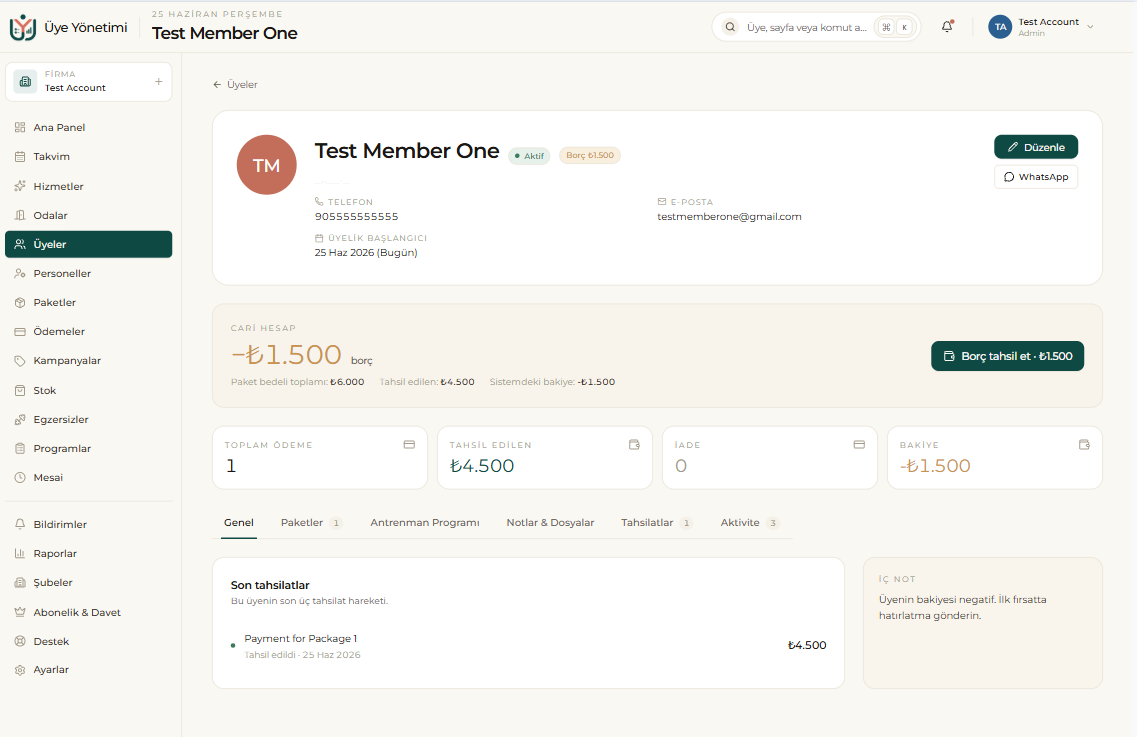This screenshot has width=1137, height=737.
Task: Go back via the Üyeler link
Action: (235, 85)
